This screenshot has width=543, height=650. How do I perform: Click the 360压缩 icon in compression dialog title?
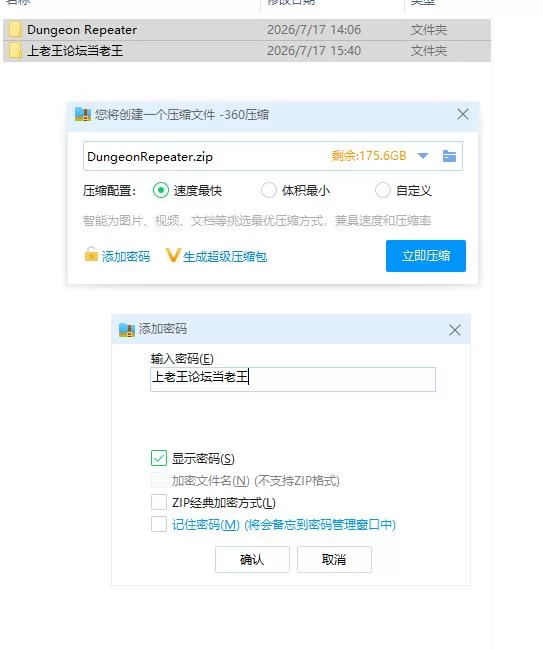tap(82, 114)
